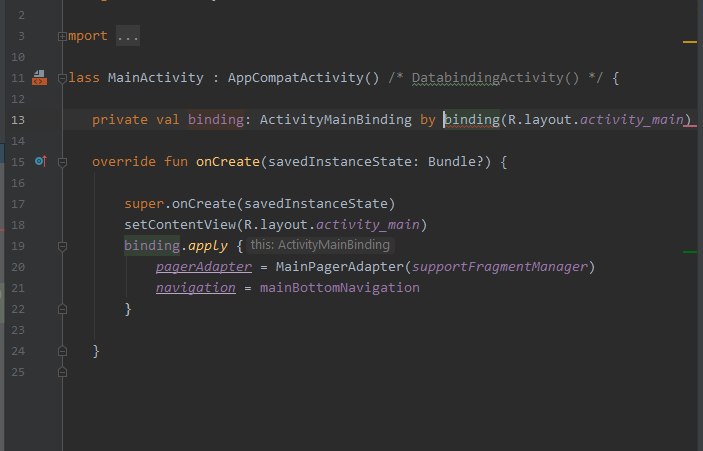Expand the collapsed import block on line 3
This screenshot has height=451, width=703.
[x=62, y=36]
